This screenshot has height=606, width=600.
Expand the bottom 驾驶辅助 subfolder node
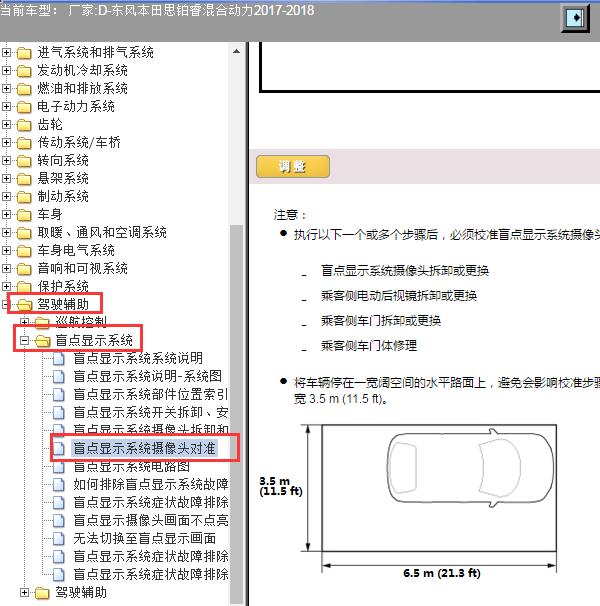(x=24, y=592)
